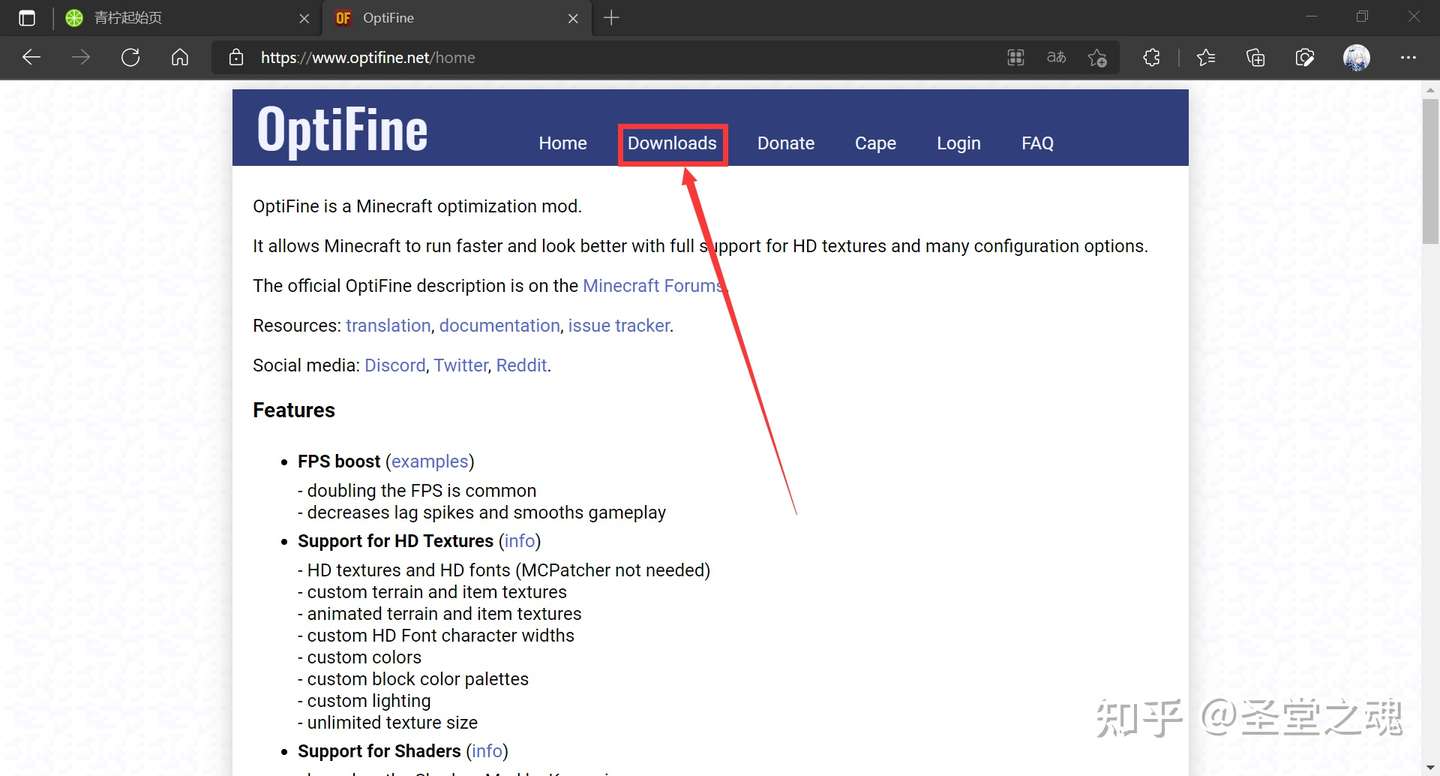Translate the page with the aあ icon
Screen dimensions: 1440x776
point(1056,57)
